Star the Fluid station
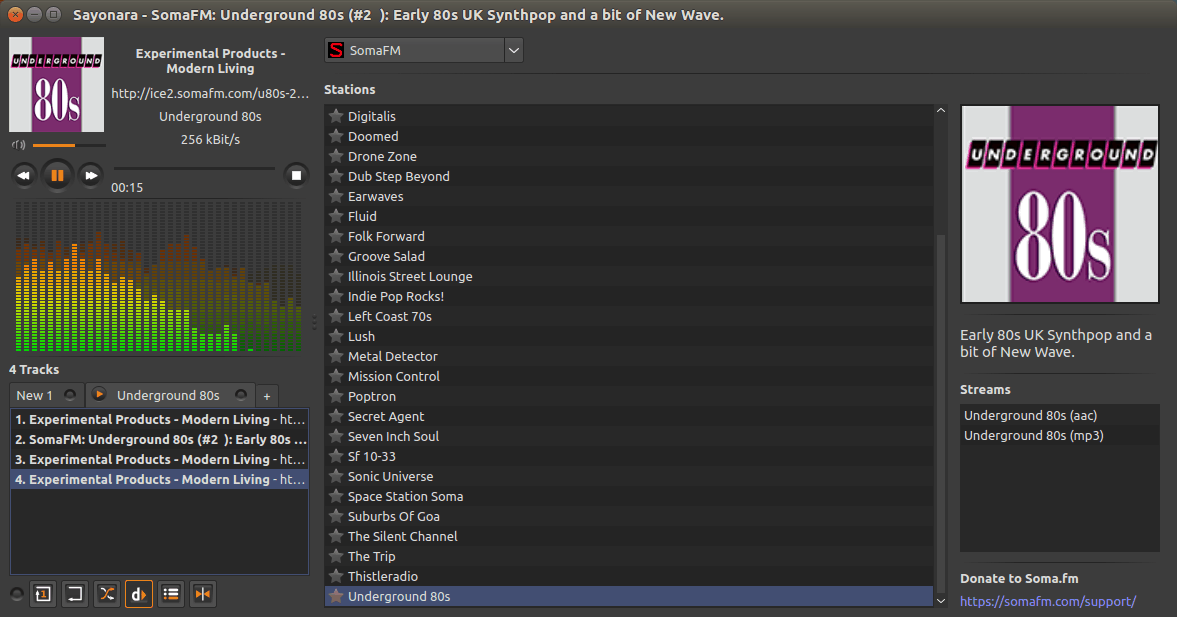Viewport: 1177px width, 617px height. pos(336,216)
